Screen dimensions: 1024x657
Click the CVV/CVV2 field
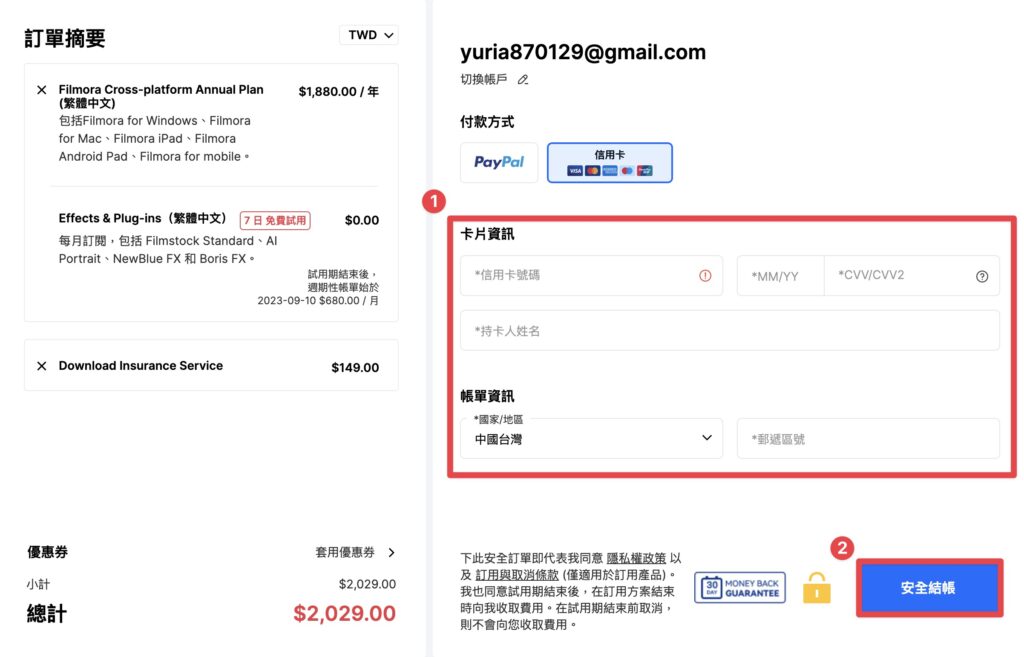(x=912, y=276)
